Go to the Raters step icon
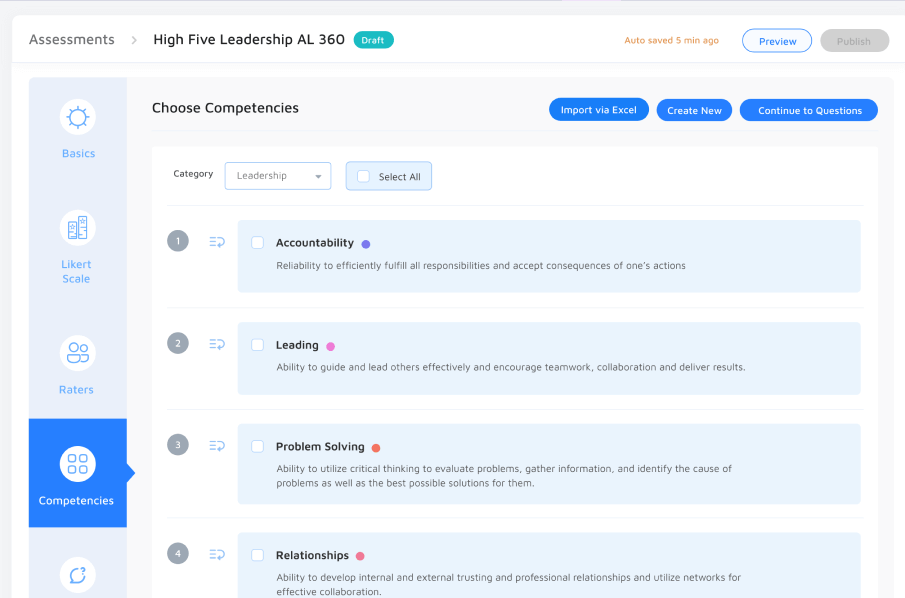The image size is (905, 598). coord(77,353)
